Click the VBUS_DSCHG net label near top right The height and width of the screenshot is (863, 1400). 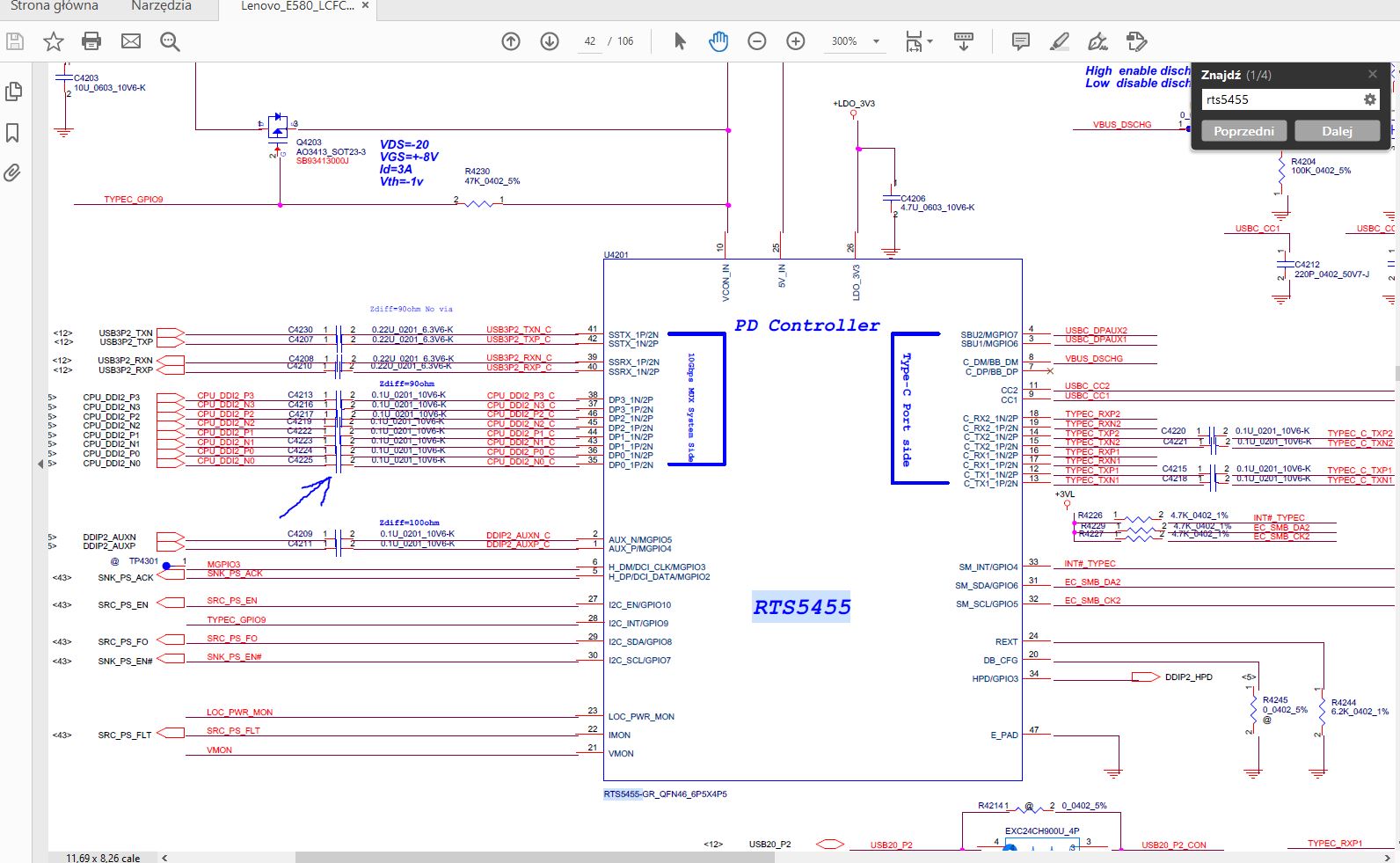pyautogui.click(x=1122, y=125)
